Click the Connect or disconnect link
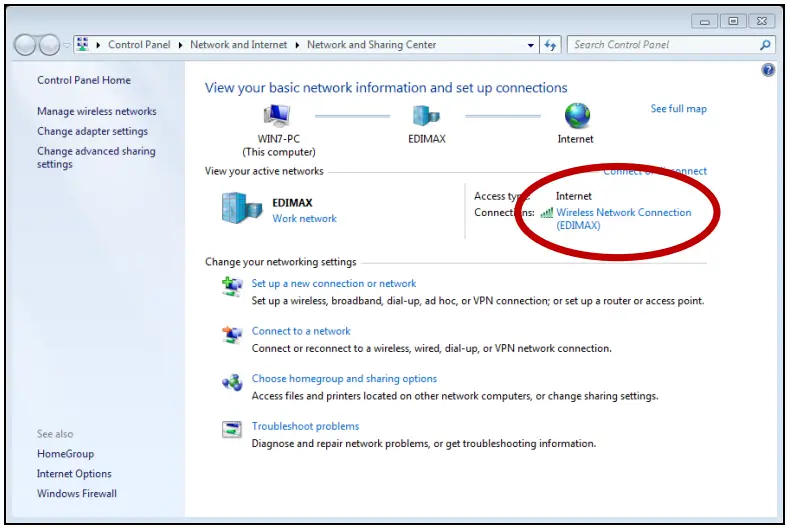The width and height of the screenshot is (789, 528). (x=655, y=171)
